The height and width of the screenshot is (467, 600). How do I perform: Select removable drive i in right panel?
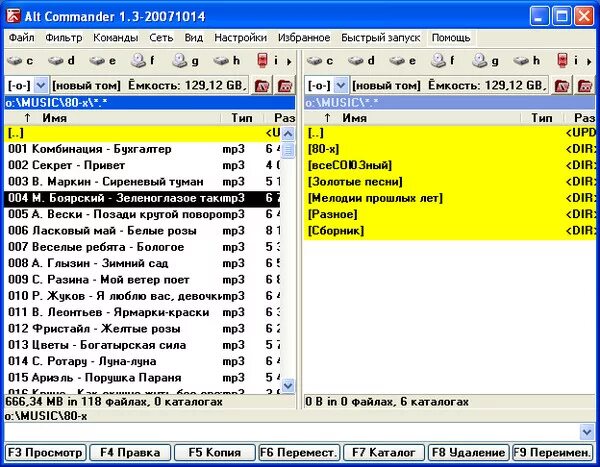coord(567,60)
